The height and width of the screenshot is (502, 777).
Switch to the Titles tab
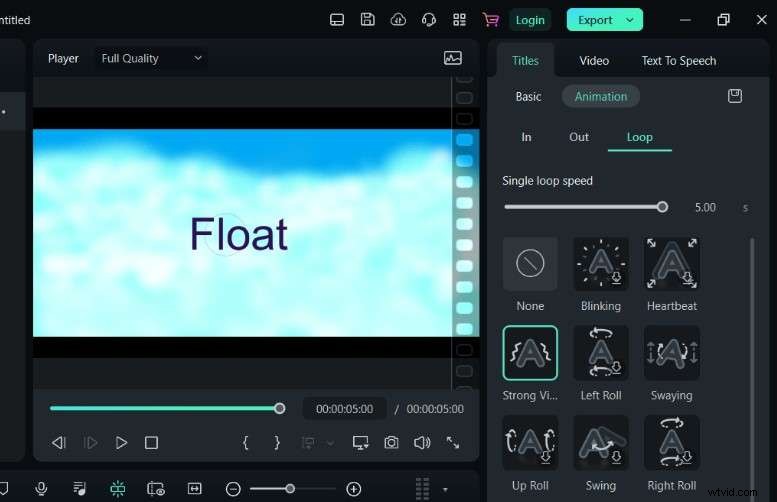pyautogui.click(x=525, y=60)
